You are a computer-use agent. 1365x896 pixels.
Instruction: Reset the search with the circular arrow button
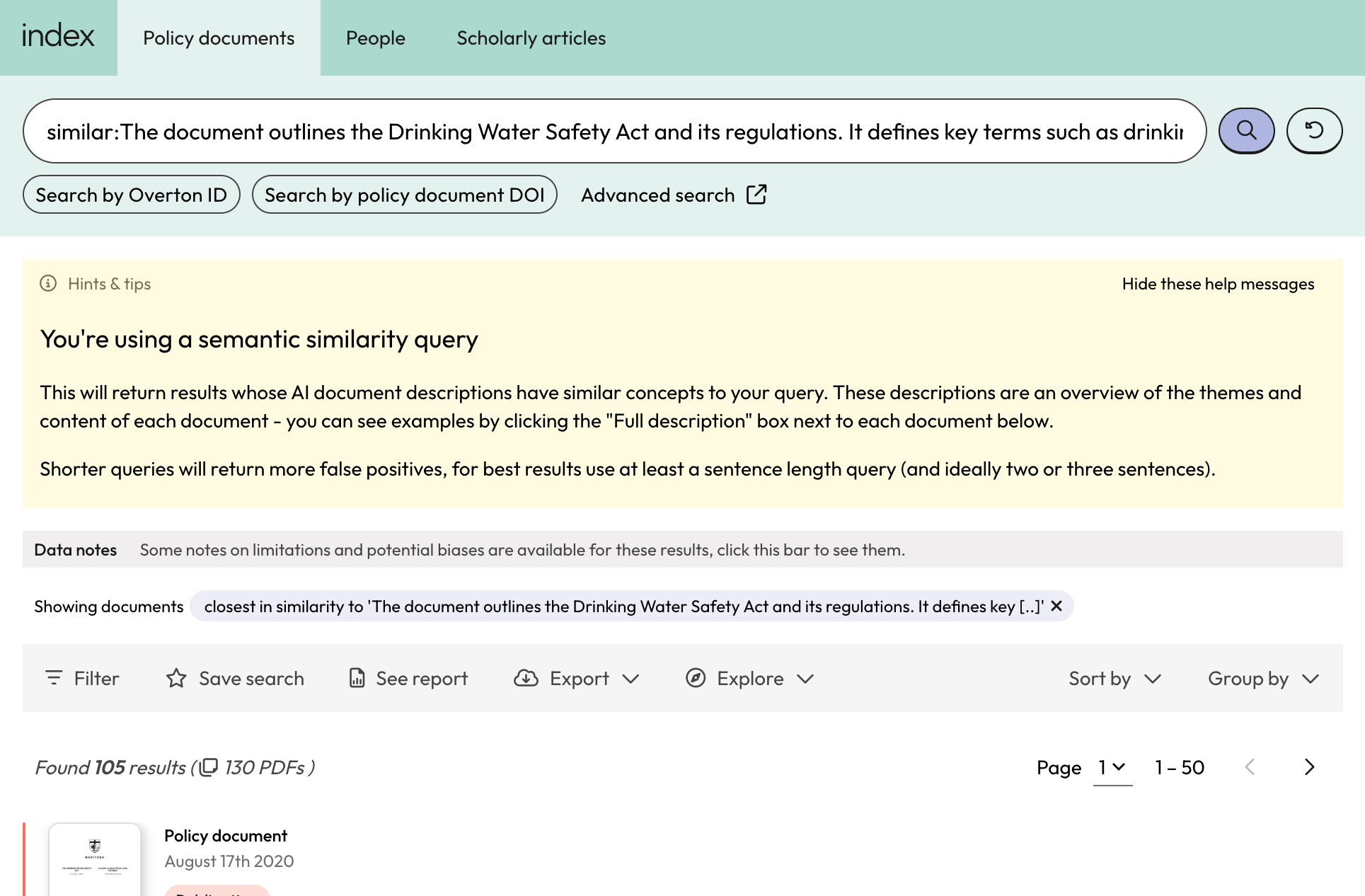1314,131
